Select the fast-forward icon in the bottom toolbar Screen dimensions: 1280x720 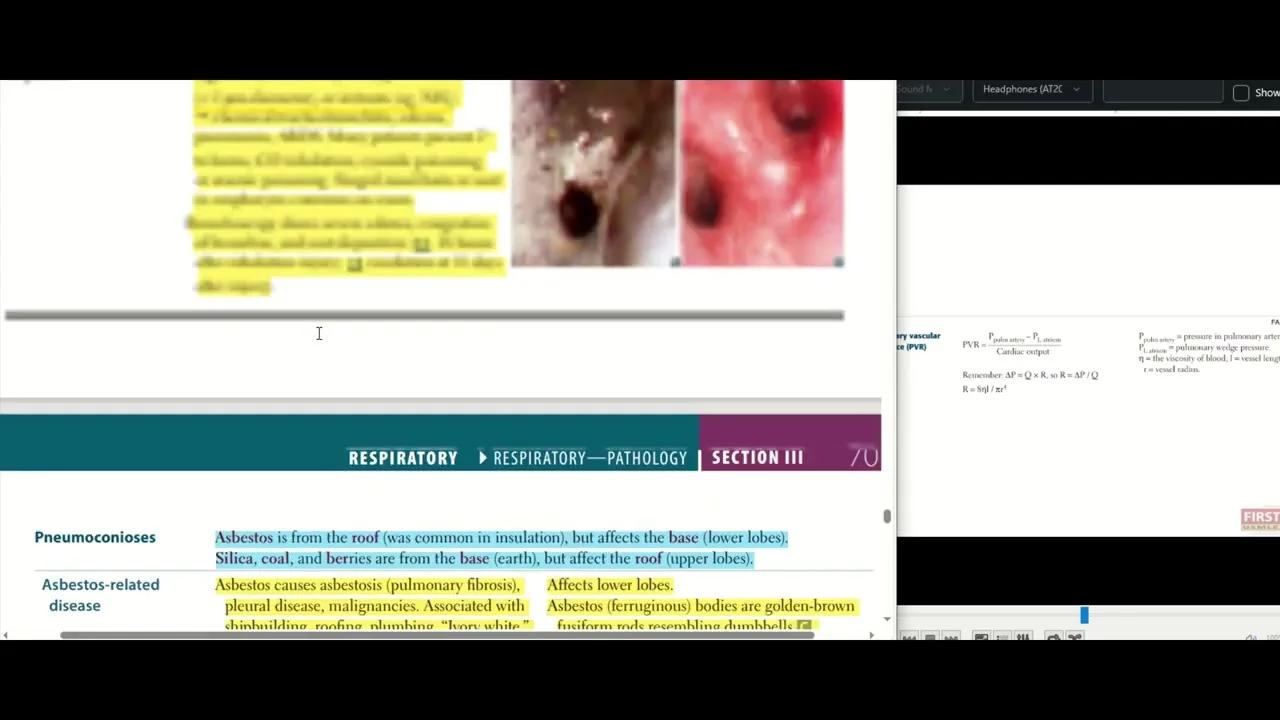950,637
